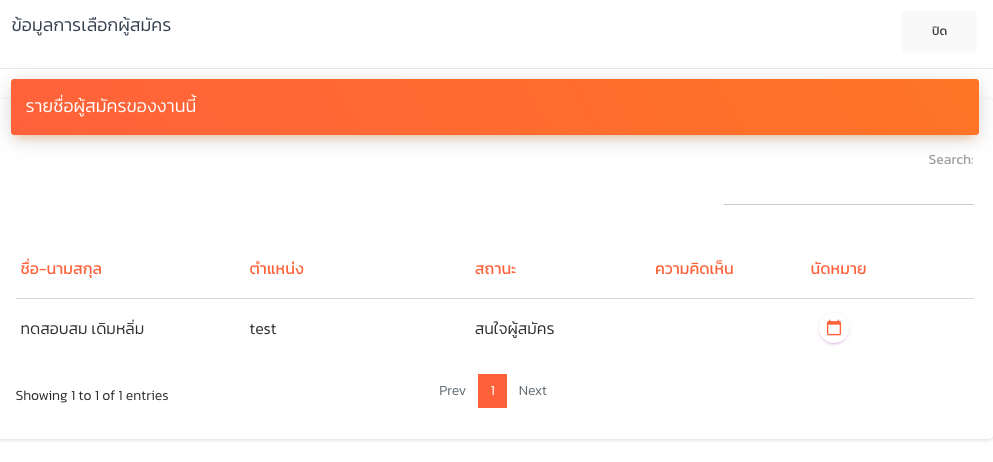The width and height of the screenshot is (993, 462).
Task: Sort by the นัดหมาย column header
Action: click(838, 269)
